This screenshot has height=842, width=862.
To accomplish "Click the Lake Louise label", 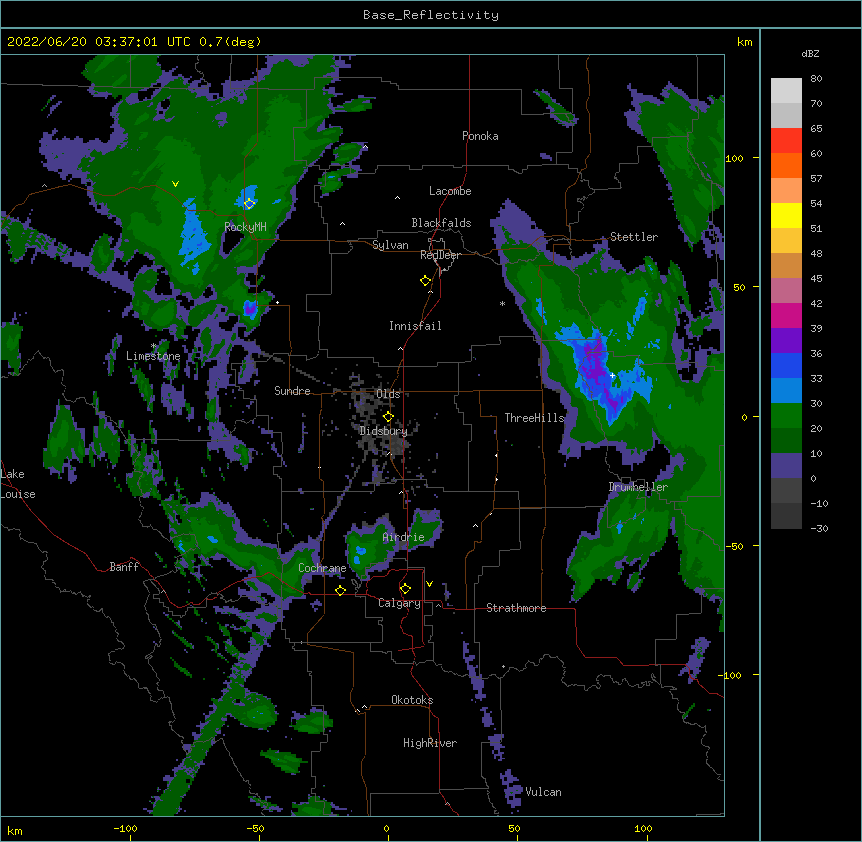I will (18, 484).
